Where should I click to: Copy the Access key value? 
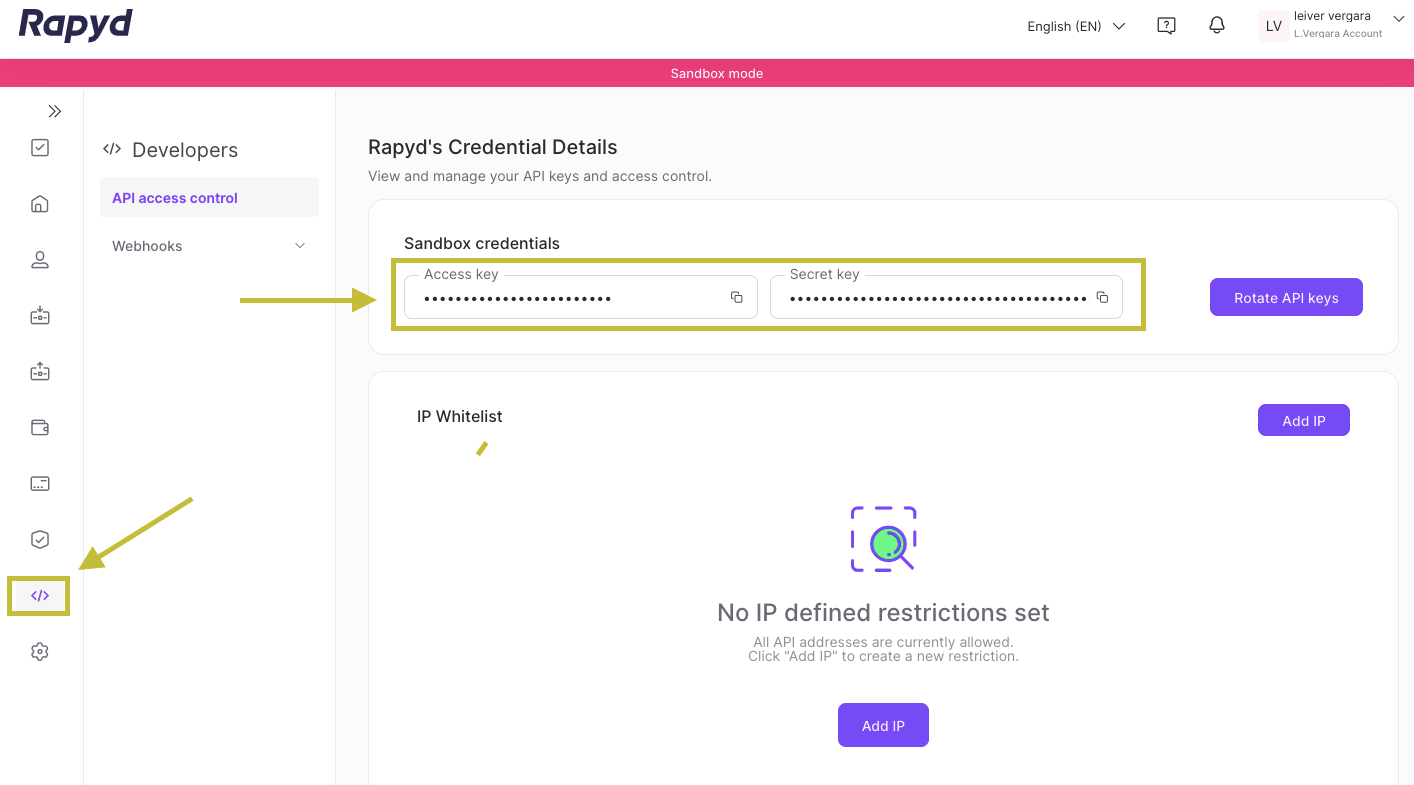pyautogui.click(x=737, y=298)
